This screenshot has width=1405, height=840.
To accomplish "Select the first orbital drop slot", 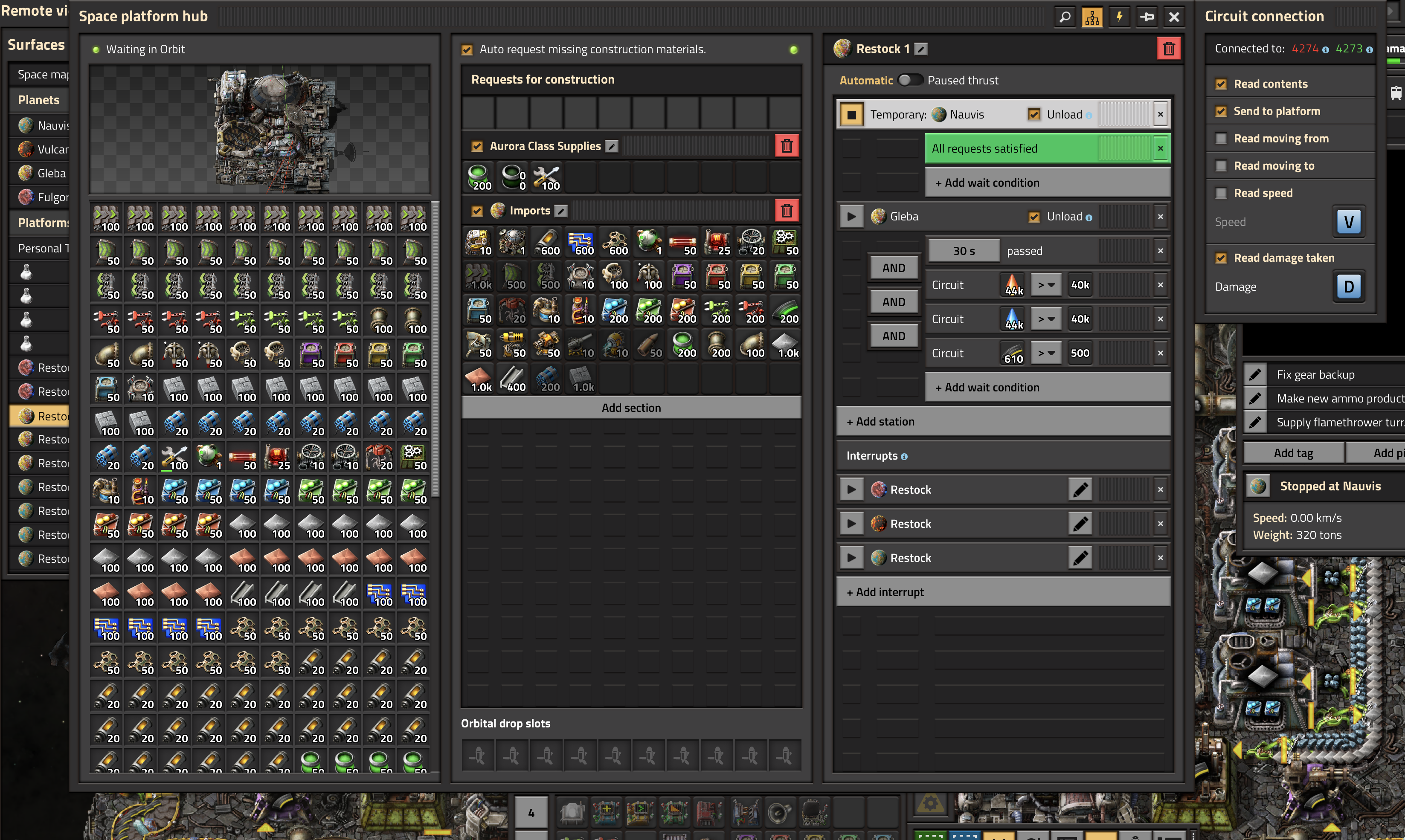I will click(478, 755).
